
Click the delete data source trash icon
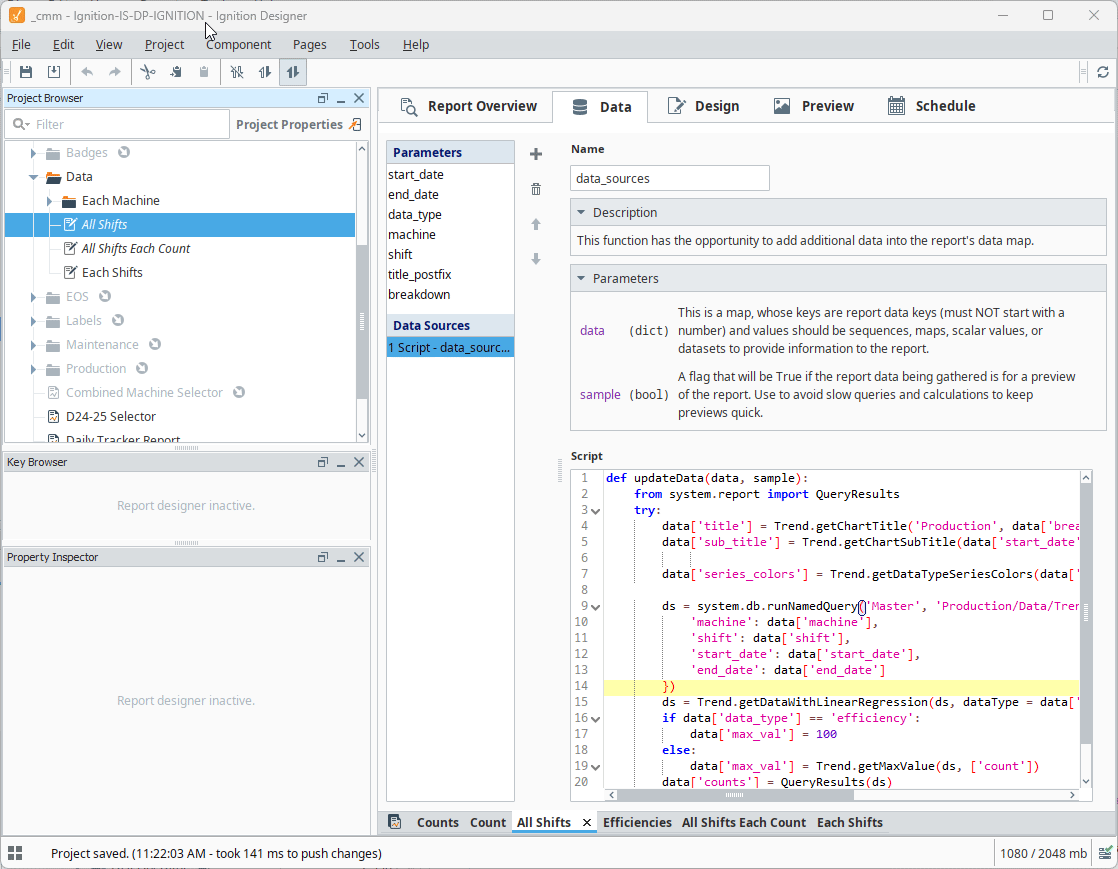[536, 189]
